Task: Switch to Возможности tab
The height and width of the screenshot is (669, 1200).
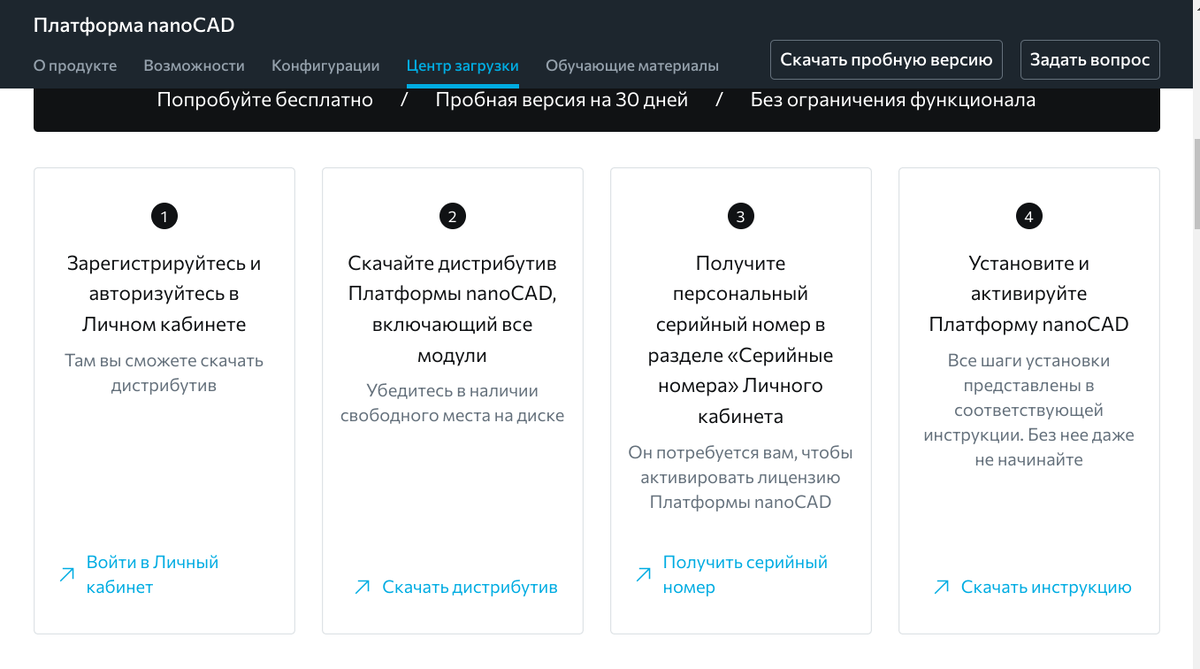Action: (x=194, y=66)
